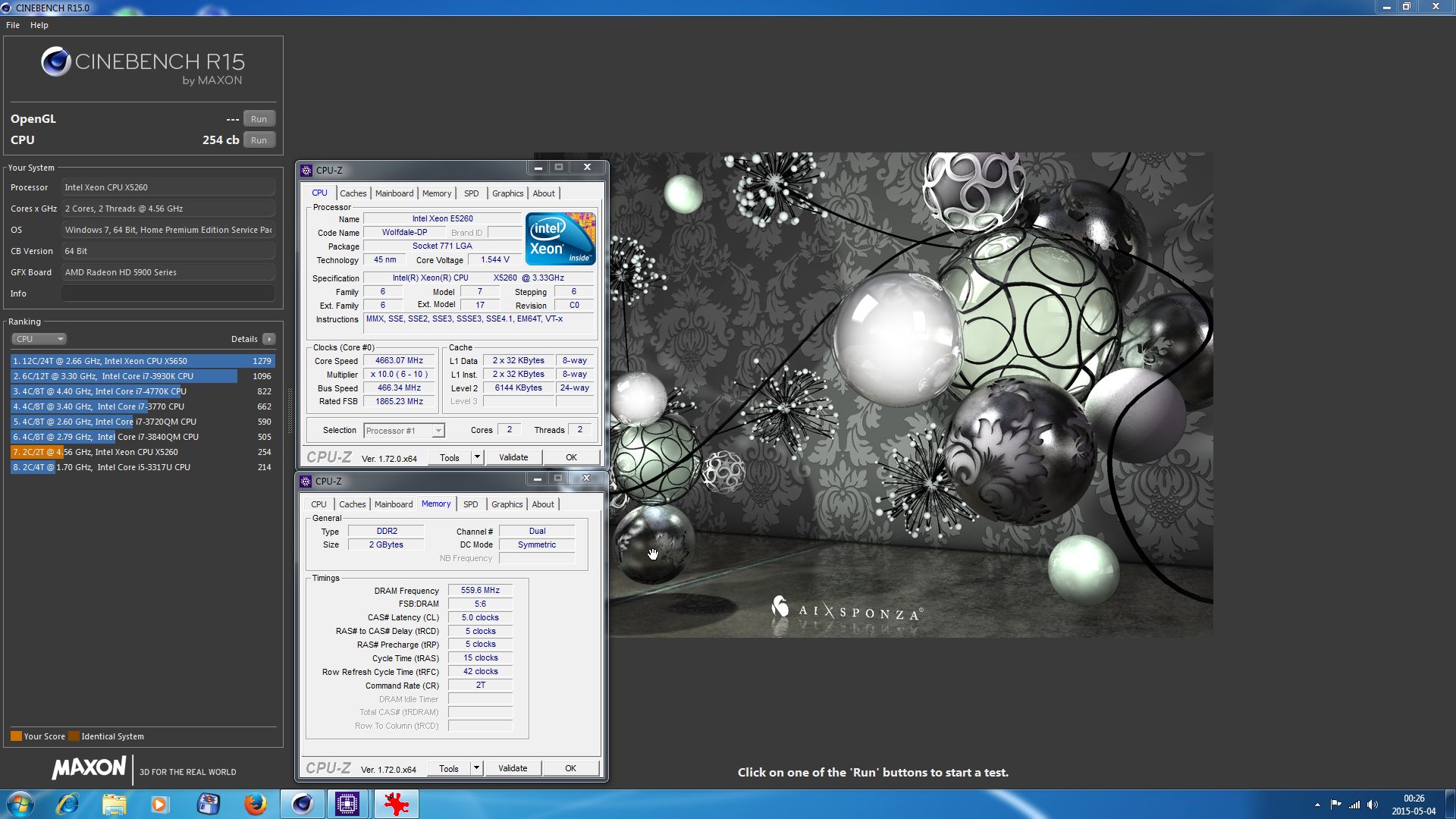Switch to SPD tab in upper CPU-Z
1456x819 pixels.
(472, 193)
